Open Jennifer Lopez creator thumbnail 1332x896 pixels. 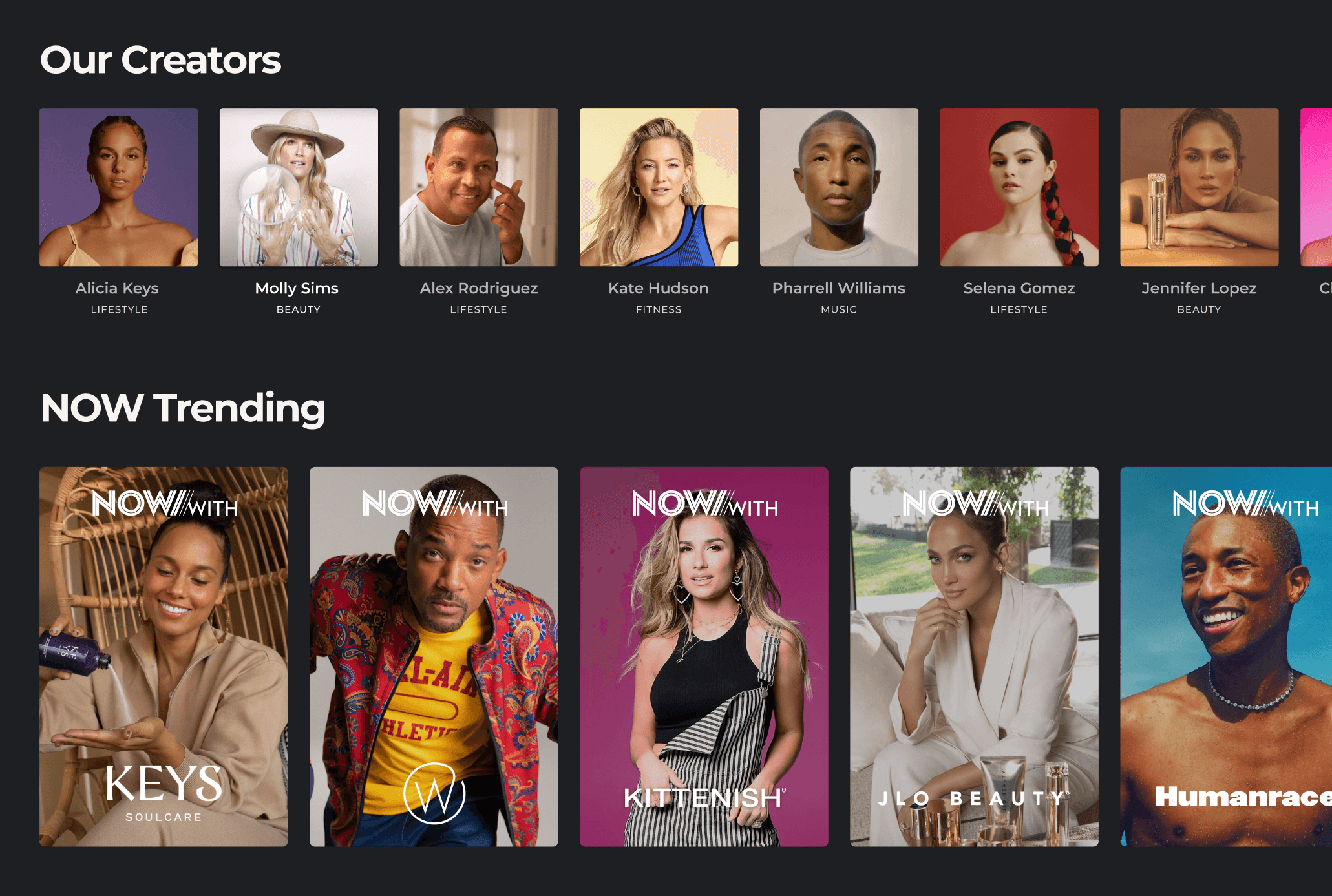[1199, 187]
